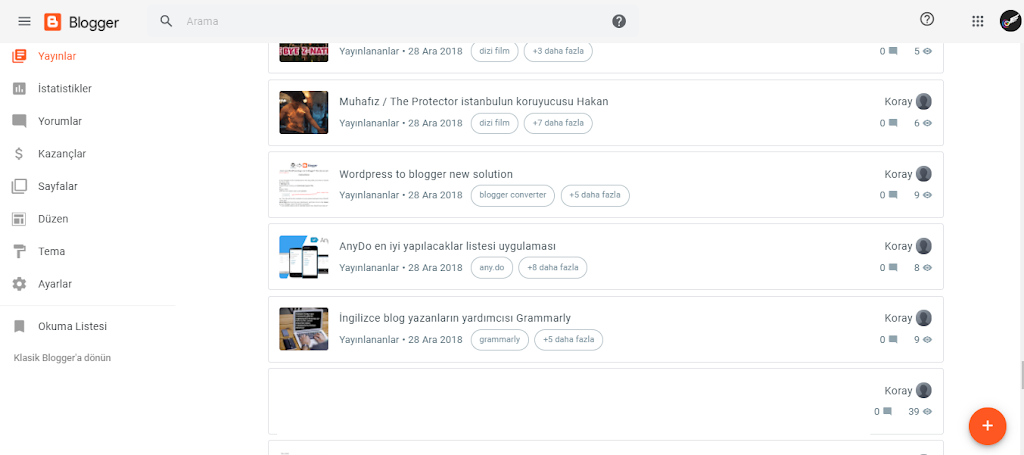Click Koray author avatar on Wordpress post
This screenshot has height=455, width=1024.
(x=923, y=174)
